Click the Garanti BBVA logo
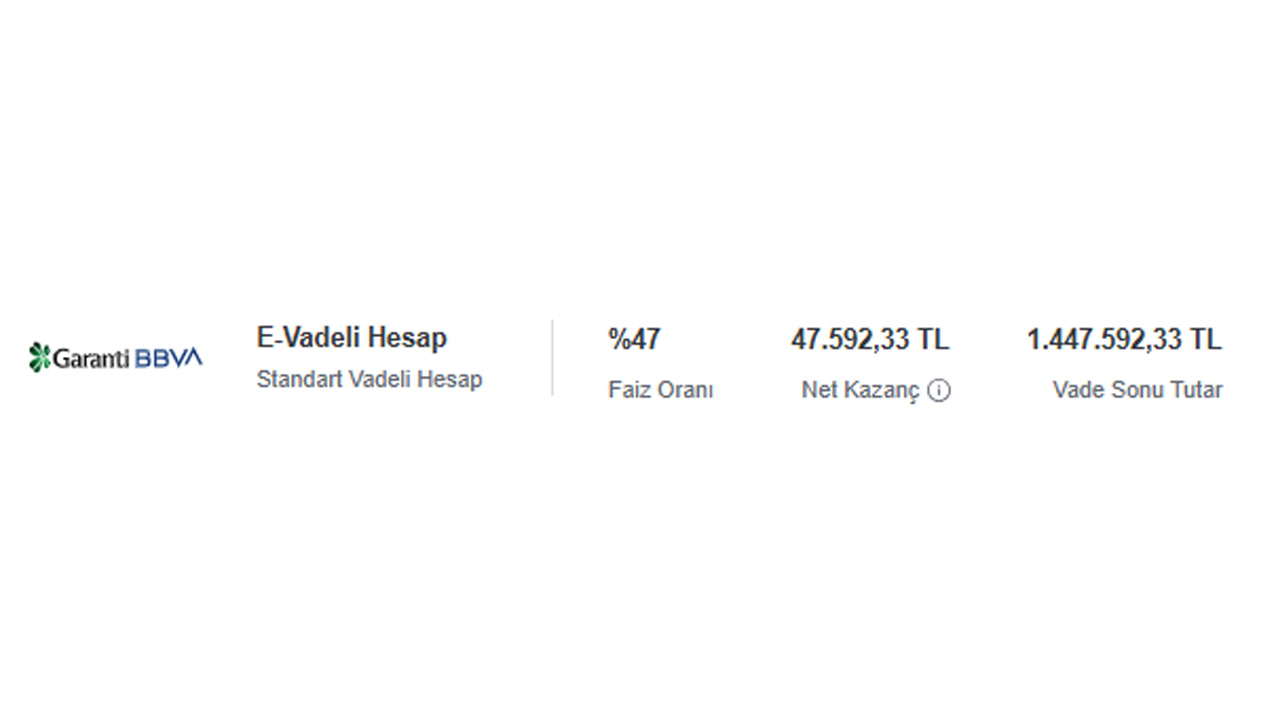Screen dimensions: 1280x720 point(115,357)
